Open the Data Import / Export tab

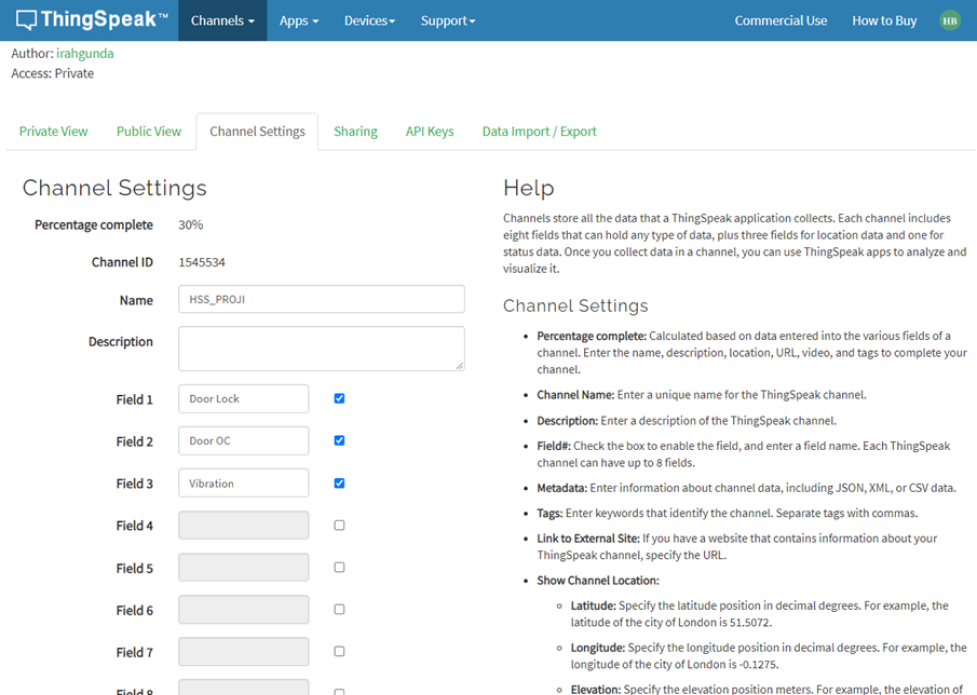click(x=539, y=132)
